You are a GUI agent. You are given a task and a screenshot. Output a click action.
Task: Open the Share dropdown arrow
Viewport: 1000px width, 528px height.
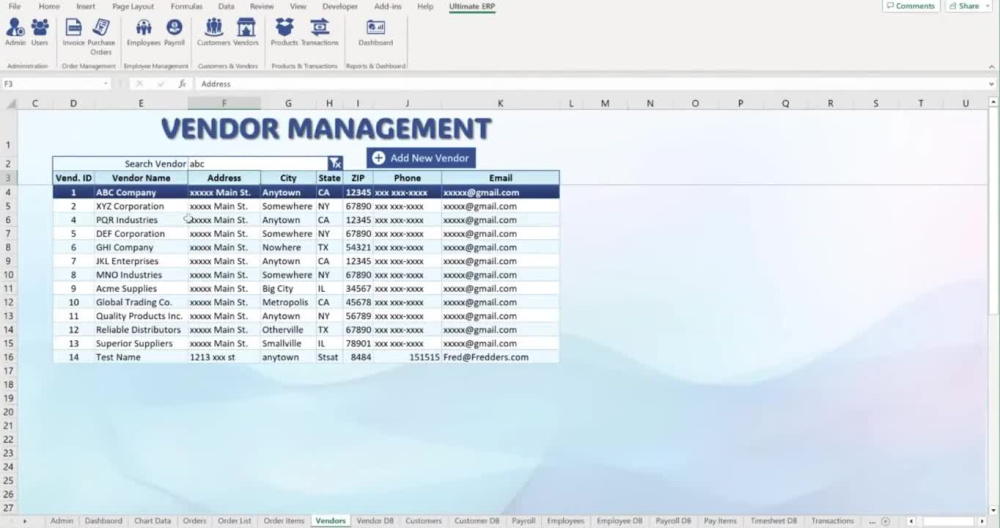coord(987,6)
